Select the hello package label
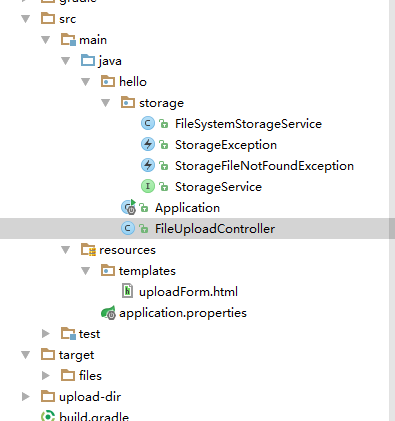 point(133,82)
